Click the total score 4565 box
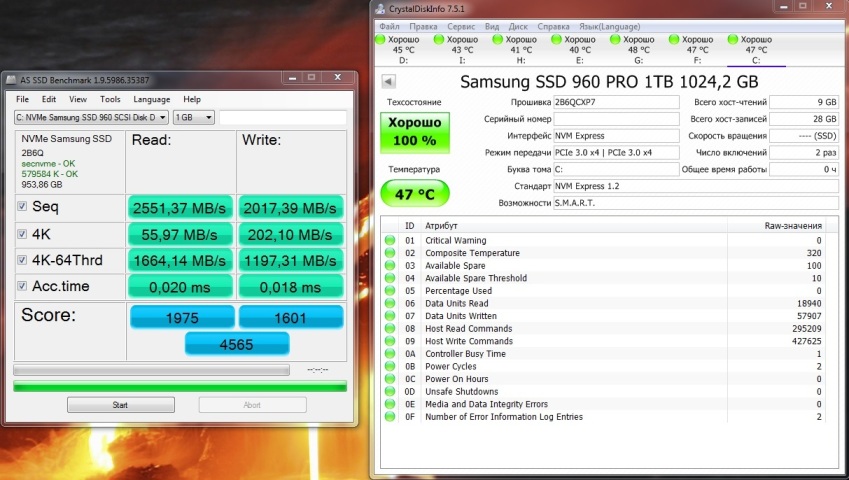The width and height of the screenshot is (849, 480). (237, 344)
